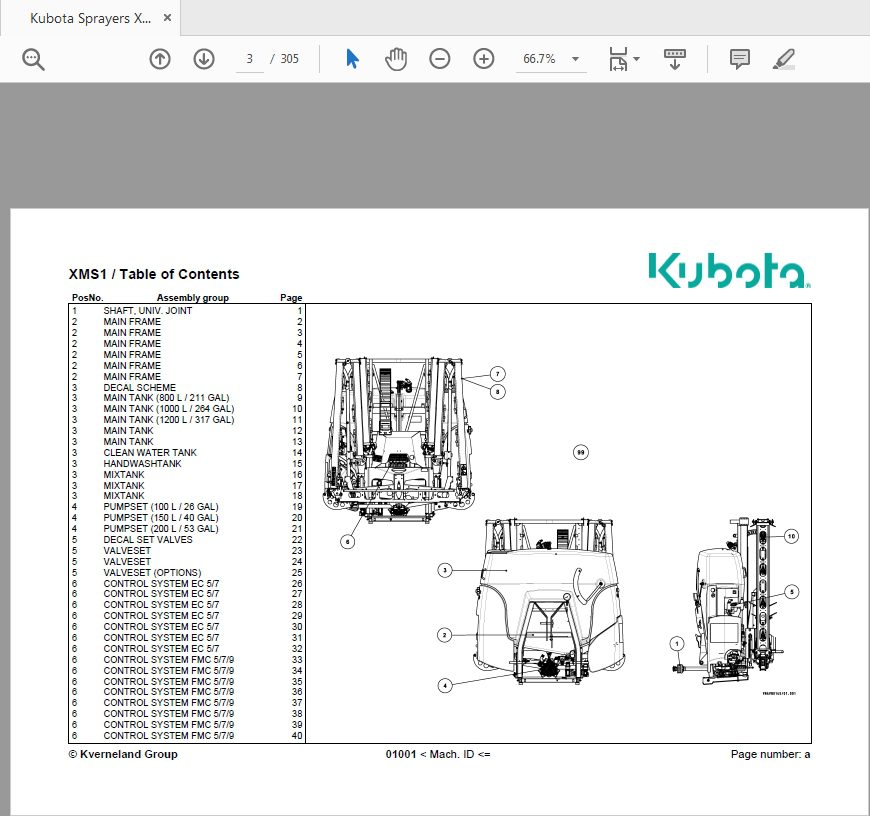Click callout balloon 8 on sprayer diagram

click(497, 392)
